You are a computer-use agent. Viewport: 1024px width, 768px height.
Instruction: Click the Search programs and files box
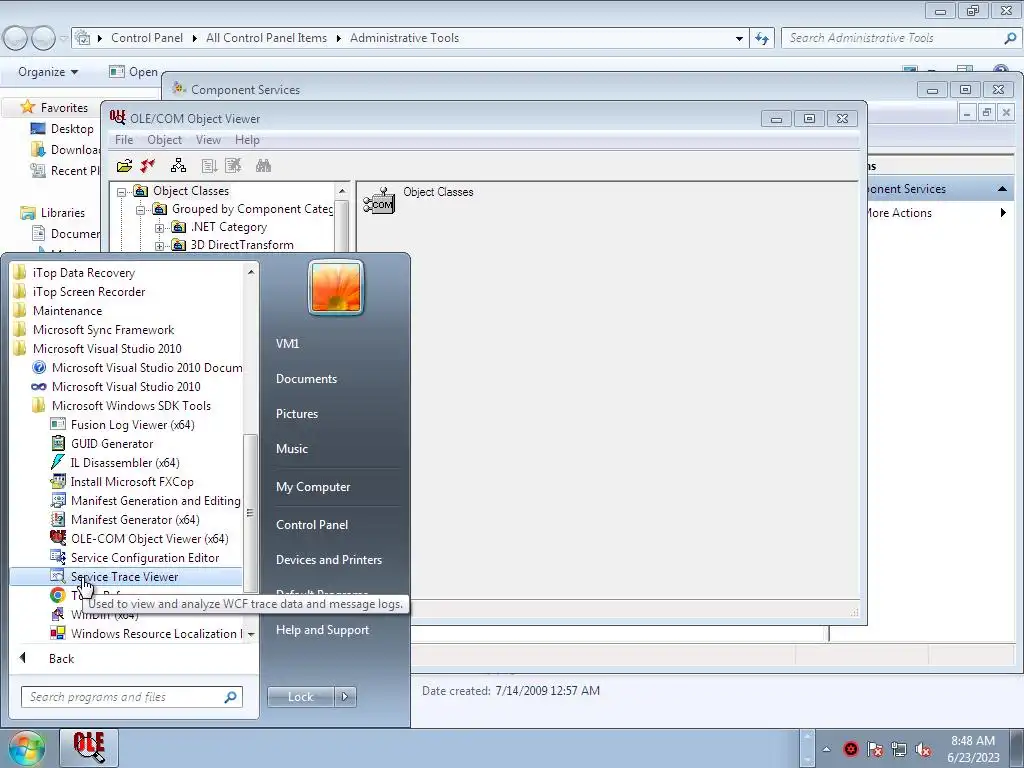[132, 697]
